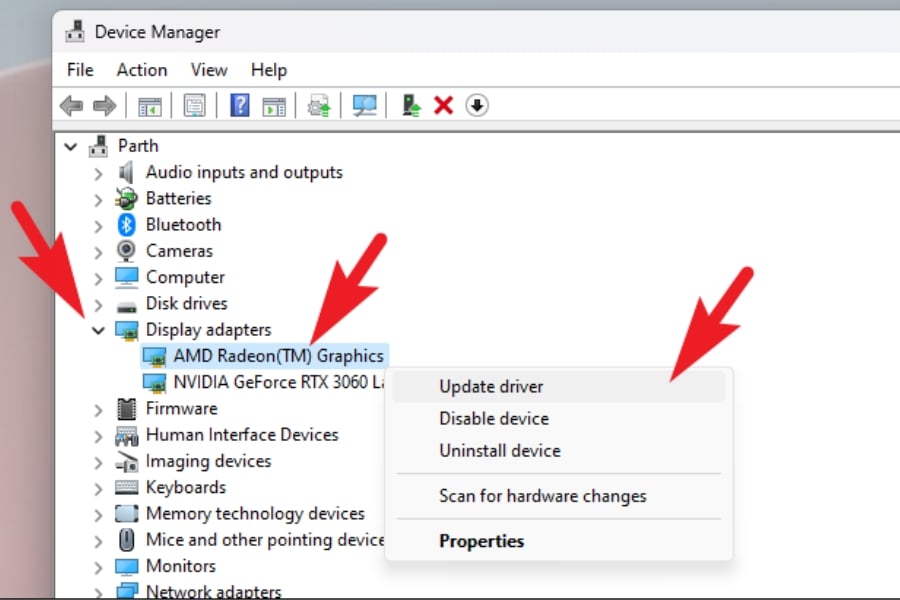Open Properties using the toolbar icon

(194, 105)
